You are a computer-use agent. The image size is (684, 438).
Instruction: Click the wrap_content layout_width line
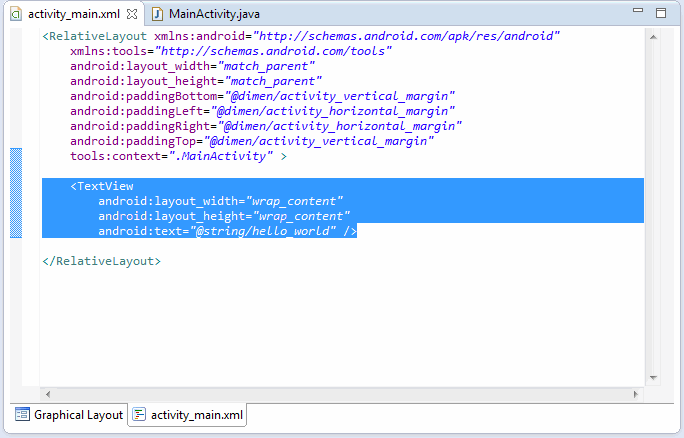click(x=220, y=201)
